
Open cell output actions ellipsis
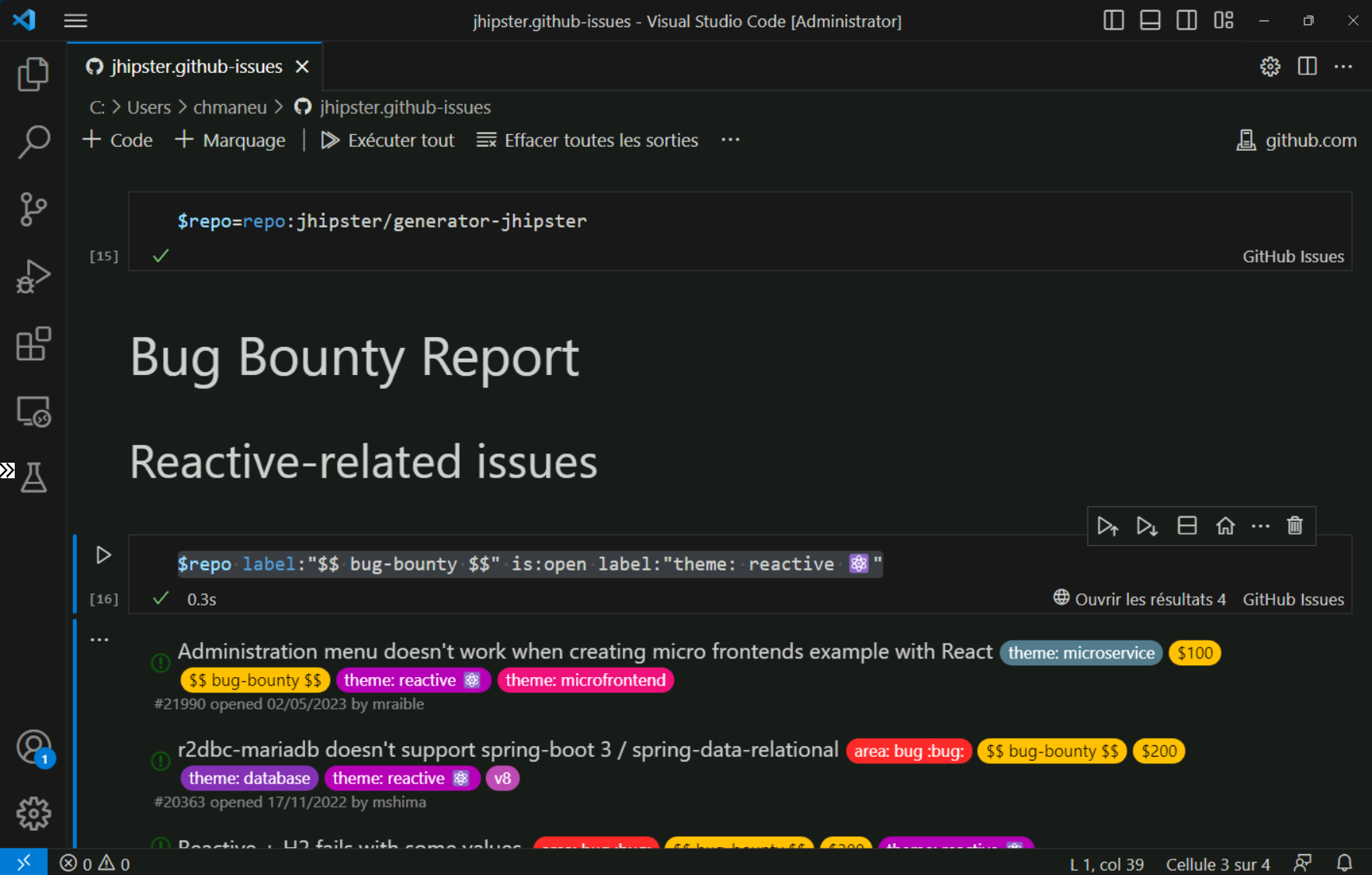(x=99, y=640)
